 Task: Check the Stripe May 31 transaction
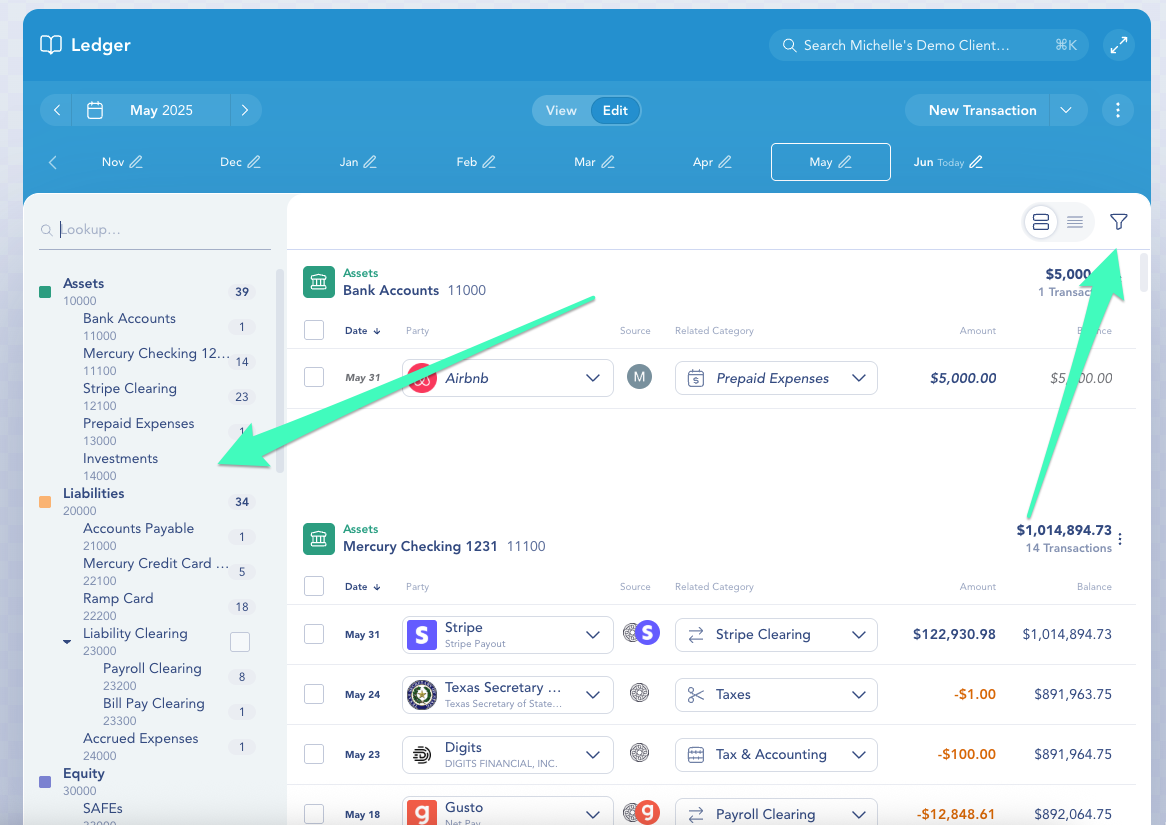pyautogui.click(x=314, y=634)
